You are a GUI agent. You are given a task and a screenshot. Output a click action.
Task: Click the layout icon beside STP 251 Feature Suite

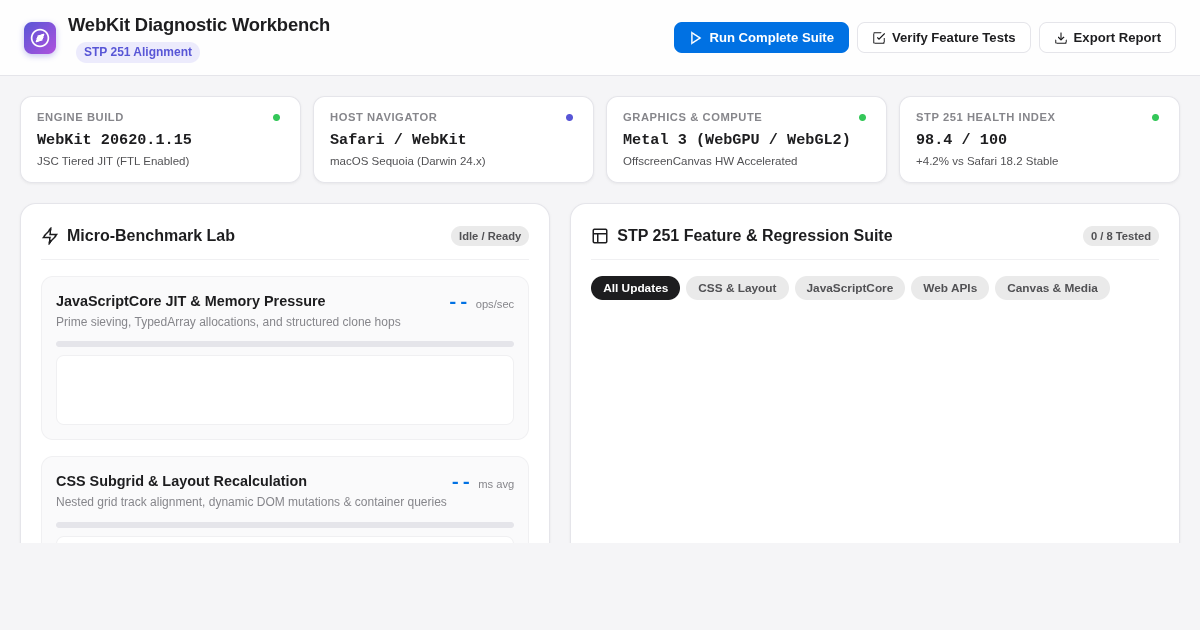point(600,236)
